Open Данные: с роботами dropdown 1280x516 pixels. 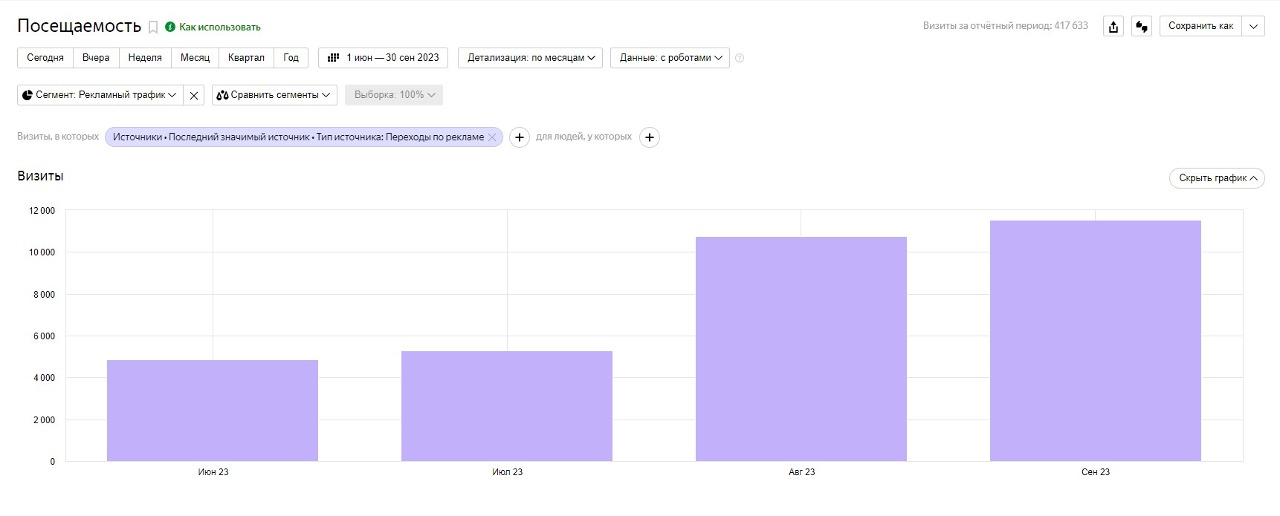click(669, 58)
